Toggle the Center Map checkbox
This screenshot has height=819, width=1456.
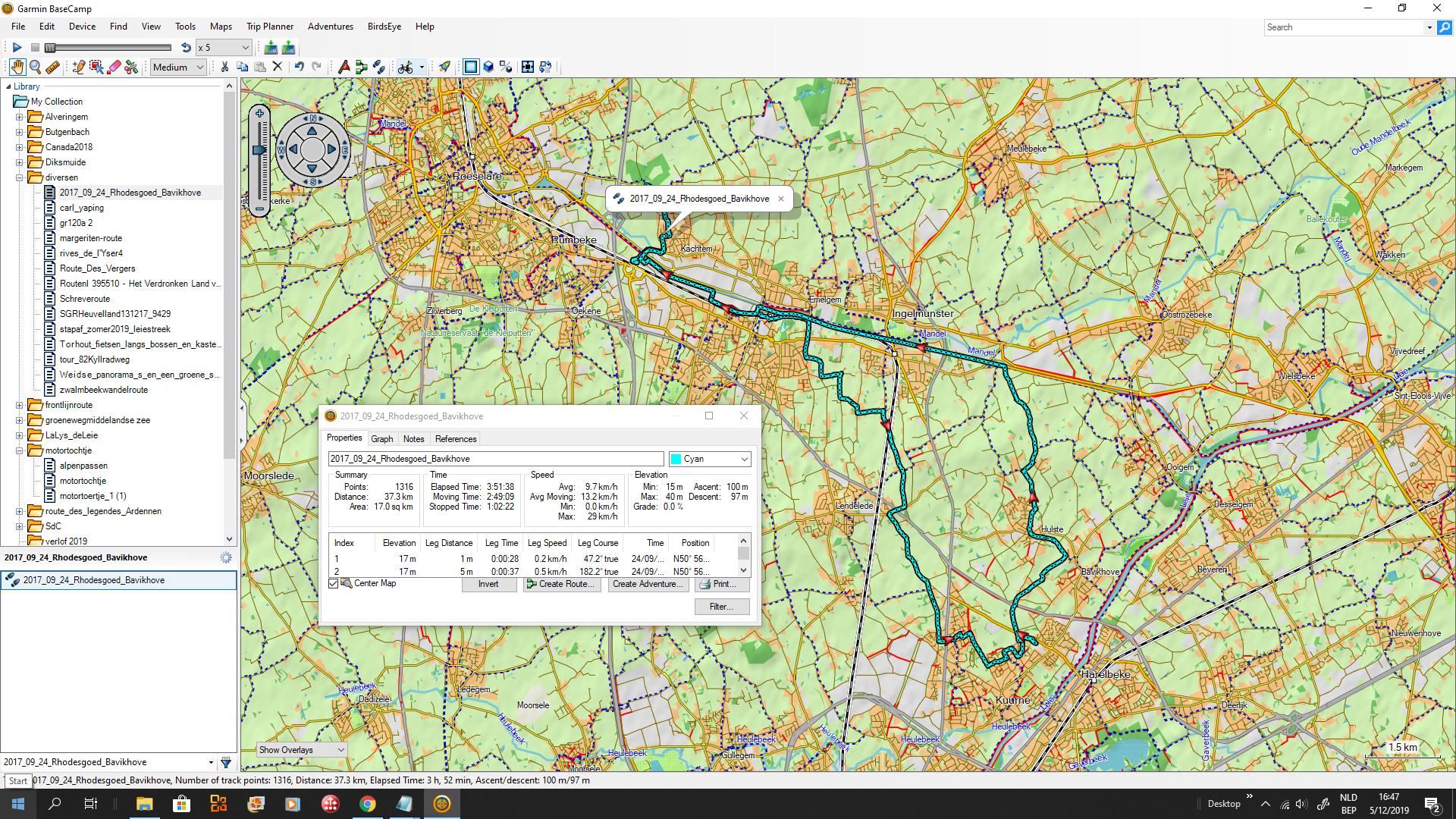333,584
